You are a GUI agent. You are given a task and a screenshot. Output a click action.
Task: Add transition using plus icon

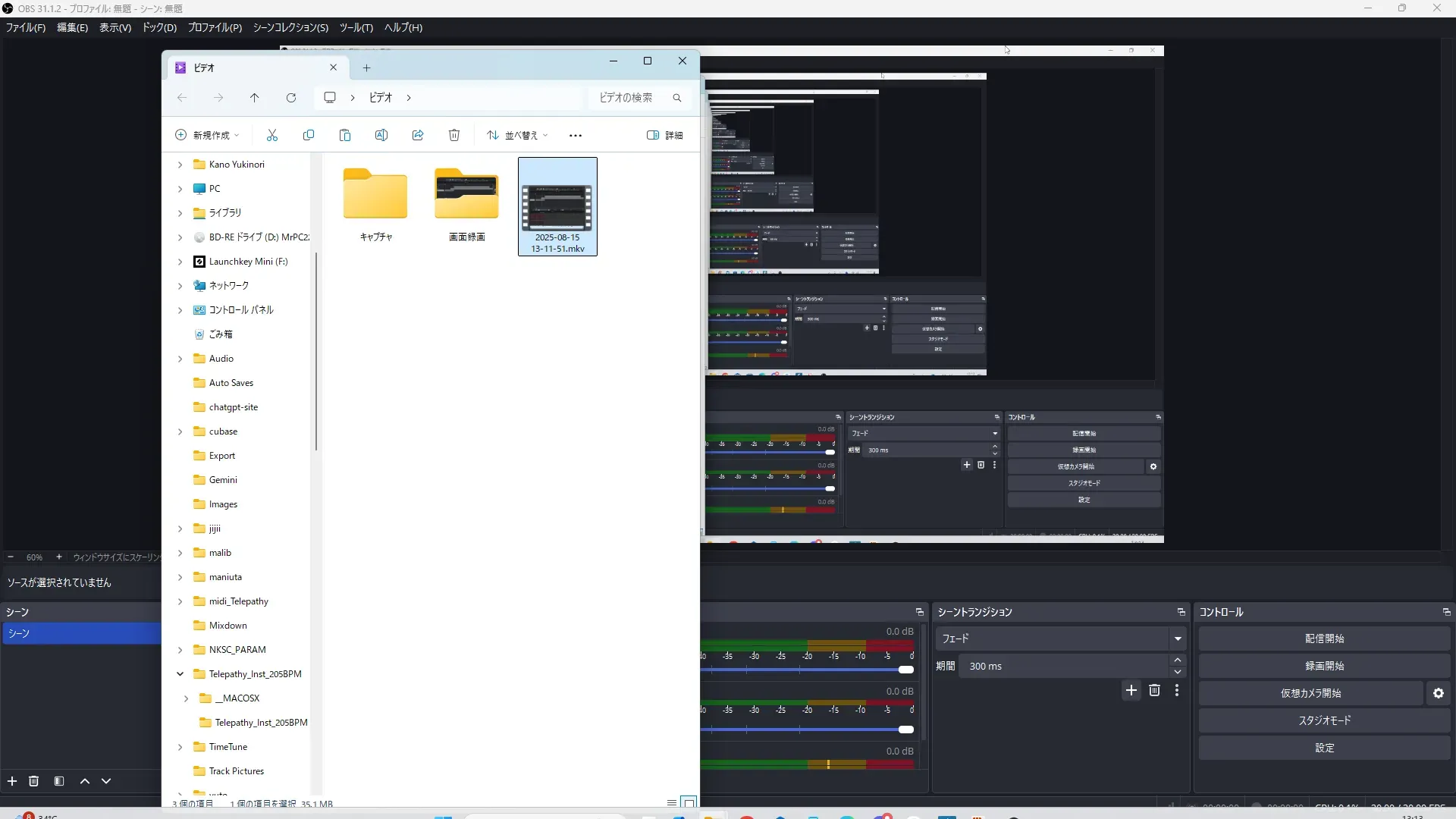pyautogui.click(x=1131, y=690)
